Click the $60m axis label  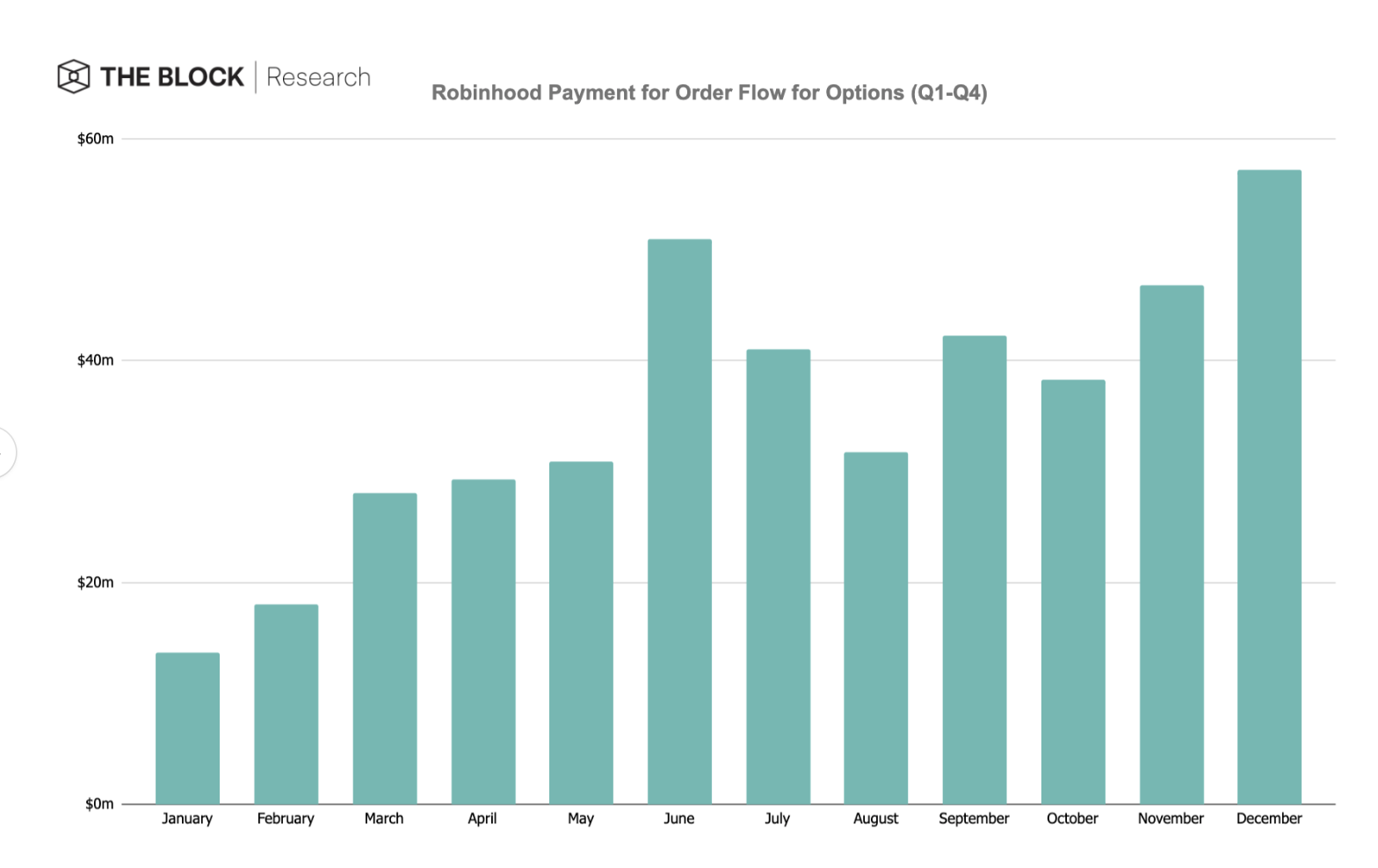click(96, 139)
